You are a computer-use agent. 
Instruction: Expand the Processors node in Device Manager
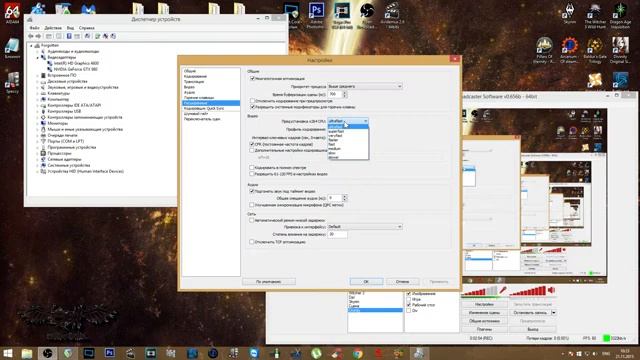pos(38,153)
